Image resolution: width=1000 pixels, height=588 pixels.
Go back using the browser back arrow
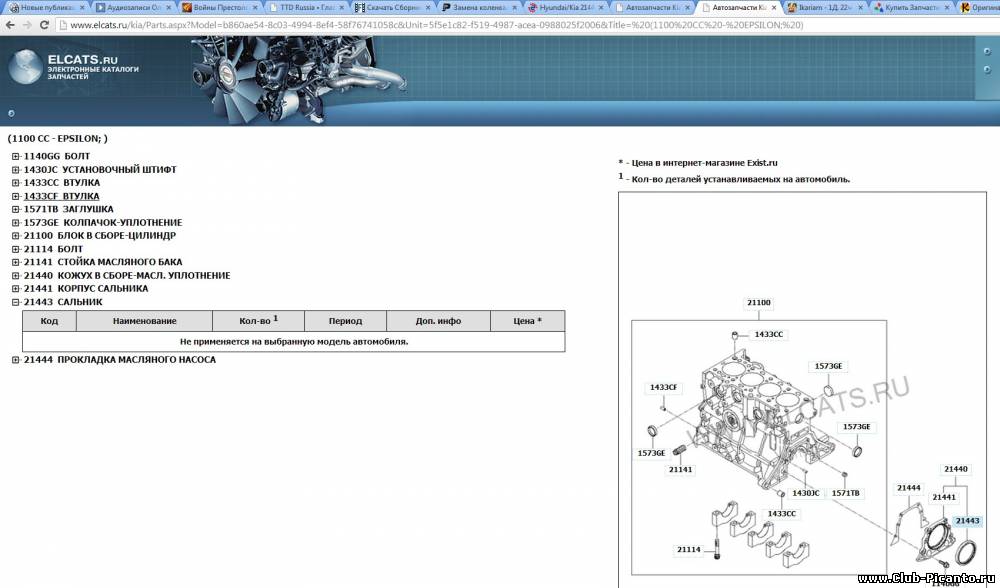tap(10, 25)
